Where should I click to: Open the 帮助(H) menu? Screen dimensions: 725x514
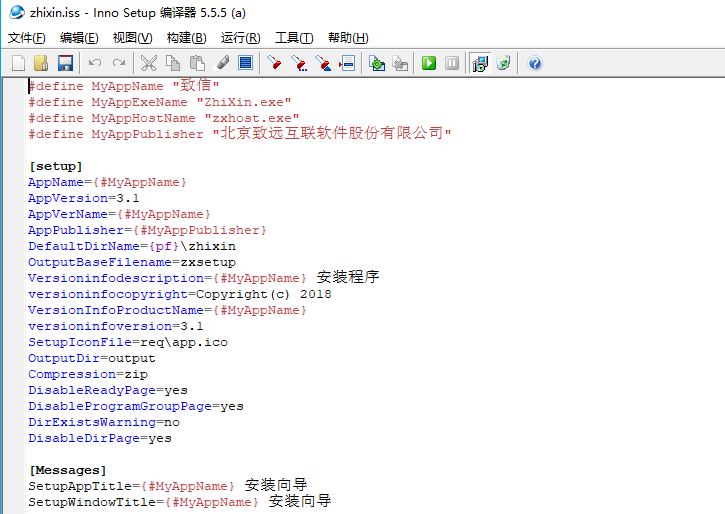[348, 38]
